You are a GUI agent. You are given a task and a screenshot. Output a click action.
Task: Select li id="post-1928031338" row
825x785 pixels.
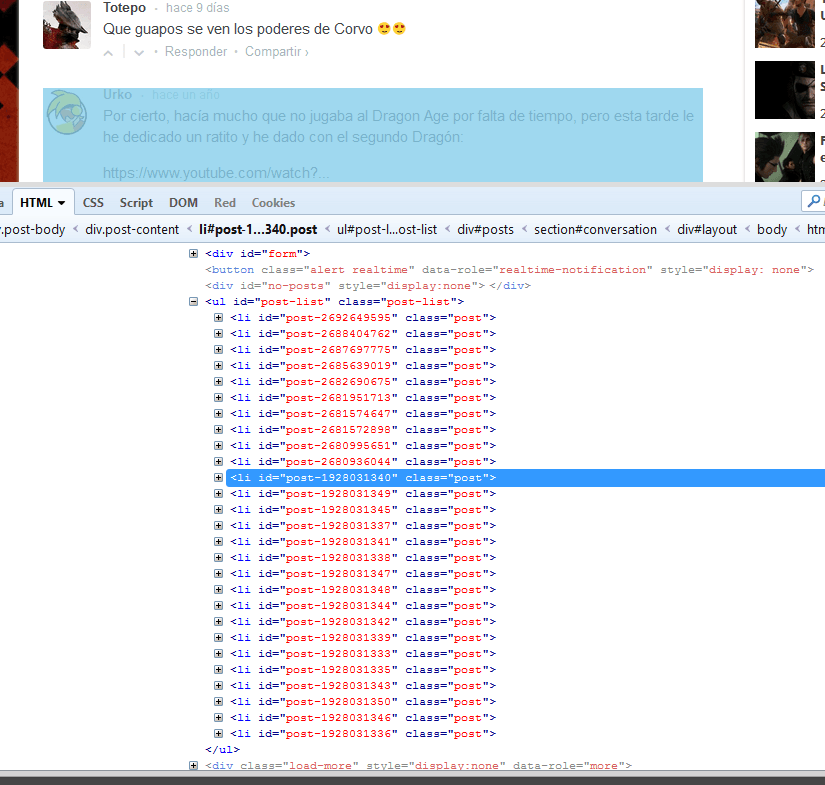click(363, 558)
